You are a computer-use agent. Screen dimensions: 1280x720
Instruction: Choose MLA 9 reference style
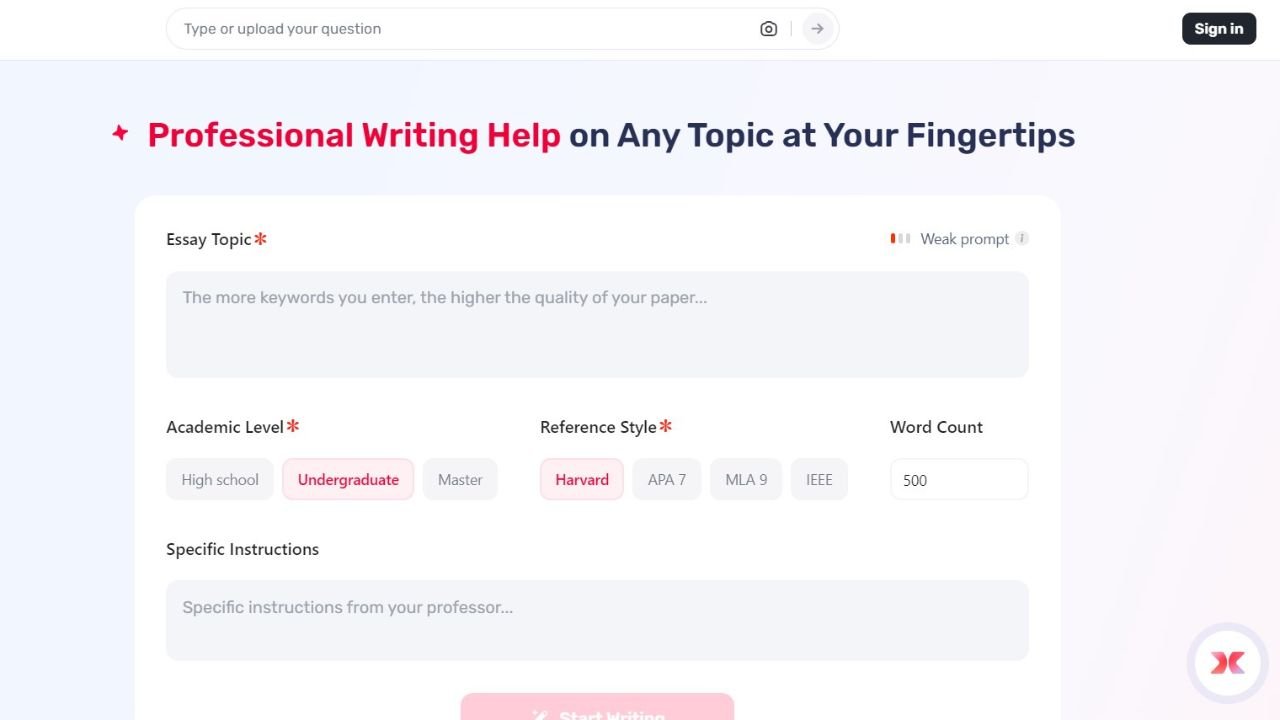click(745, 479)
